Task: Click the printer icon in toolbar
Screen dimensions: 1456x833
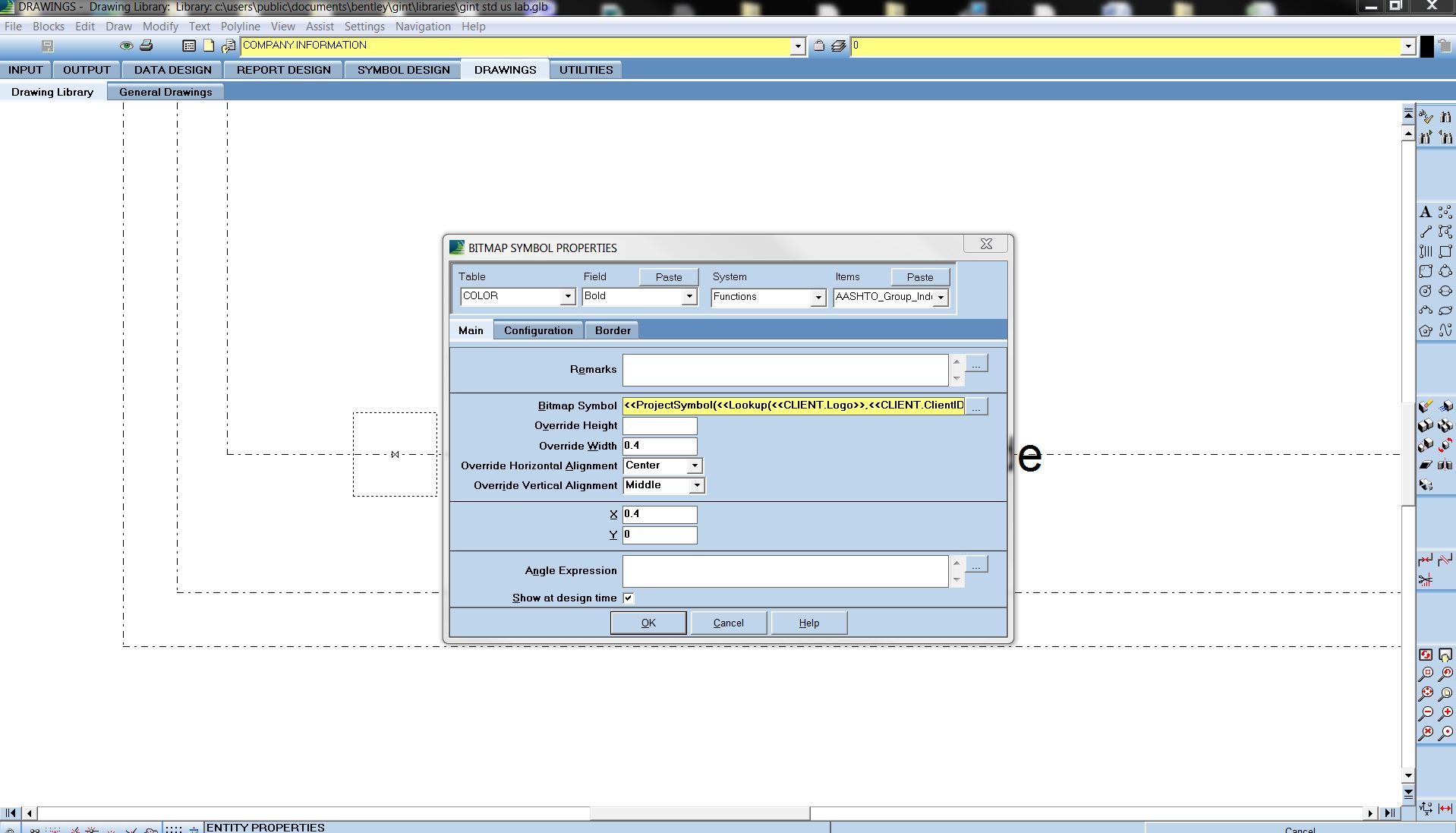Action: coord(146,46)
